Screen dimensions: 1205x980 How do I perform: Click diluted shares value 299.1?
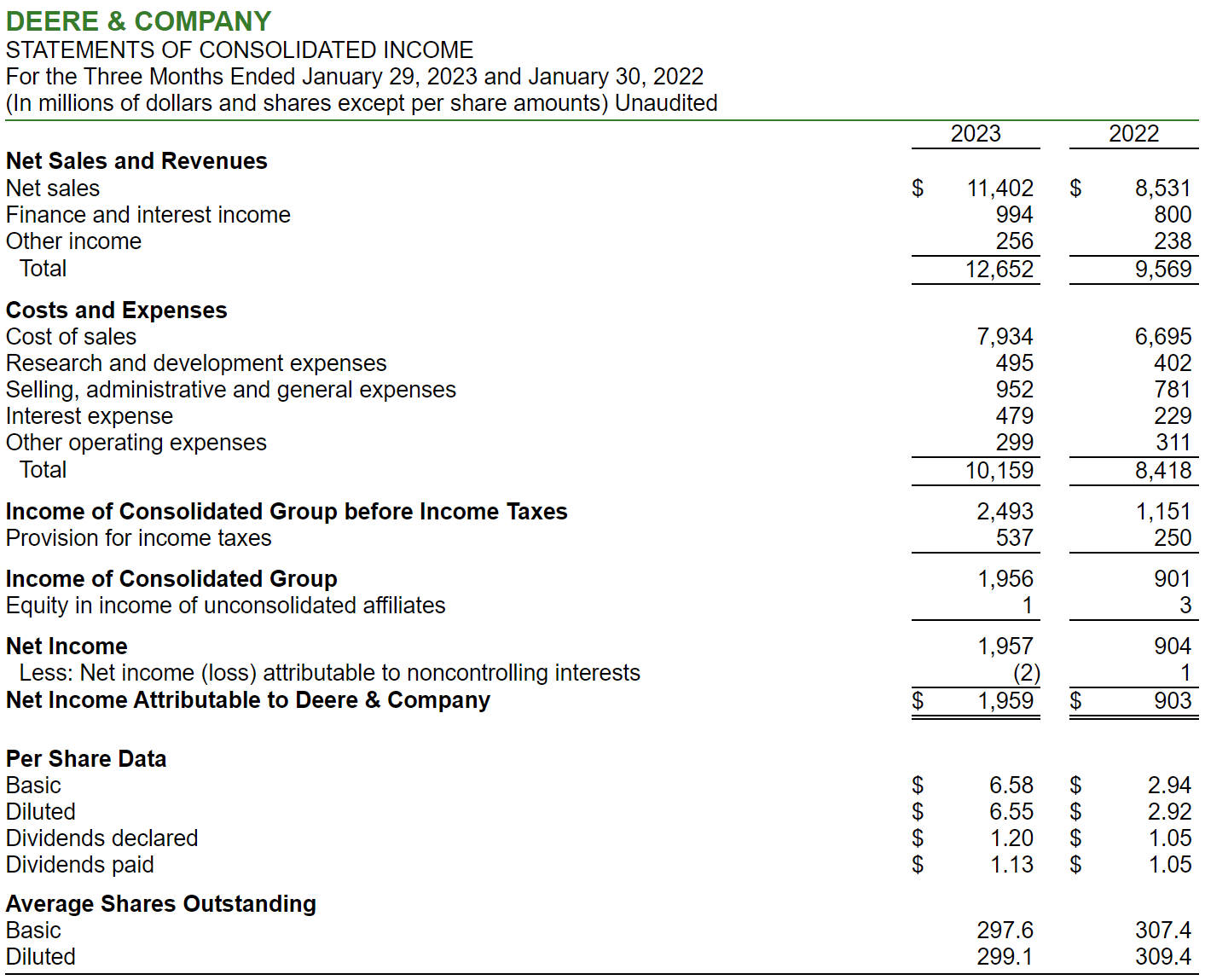[x=1005, y=956]
